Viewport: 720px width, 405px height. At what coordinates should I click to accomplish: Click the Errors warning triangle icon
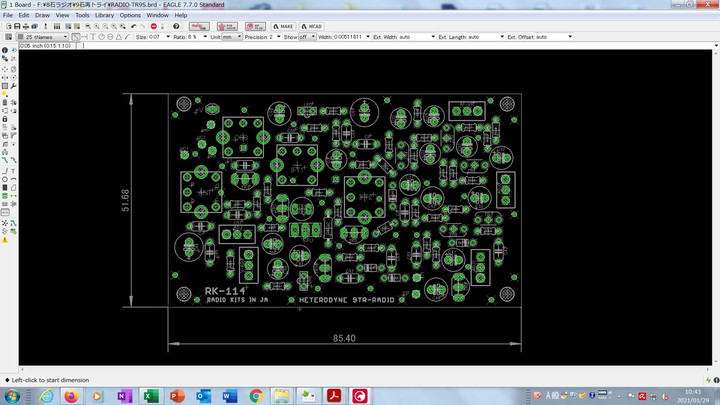coord(6,240)
